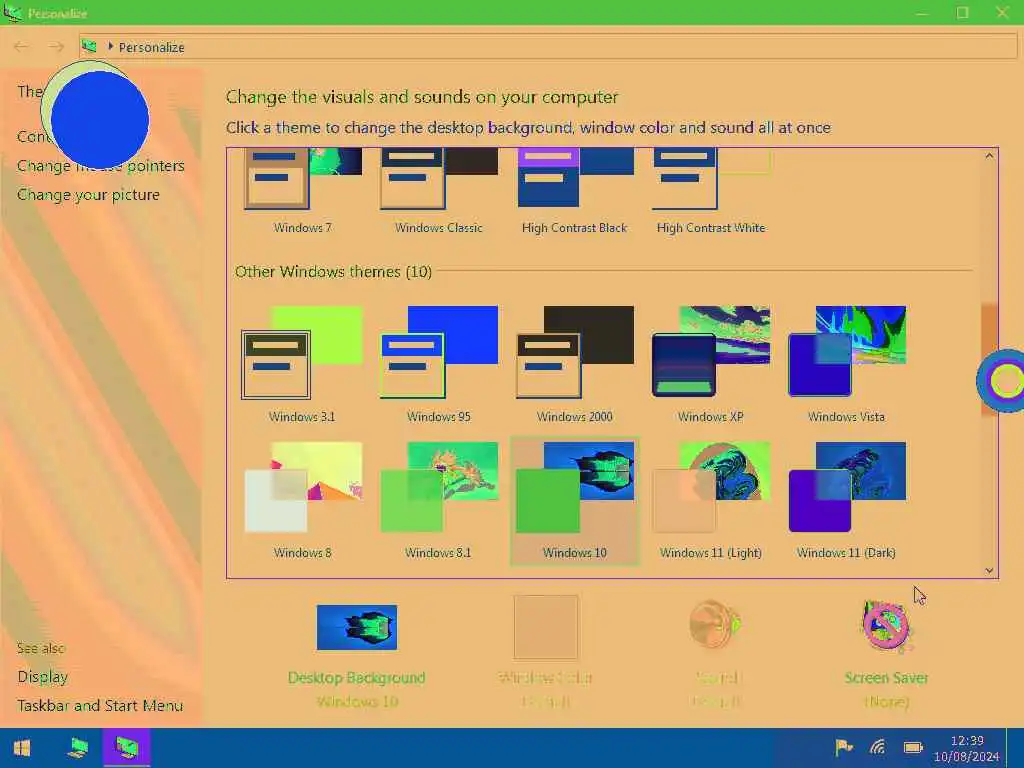Choose the Windows 3.1 theme
The image size is (1024, 768).
(x=303, y=365)
